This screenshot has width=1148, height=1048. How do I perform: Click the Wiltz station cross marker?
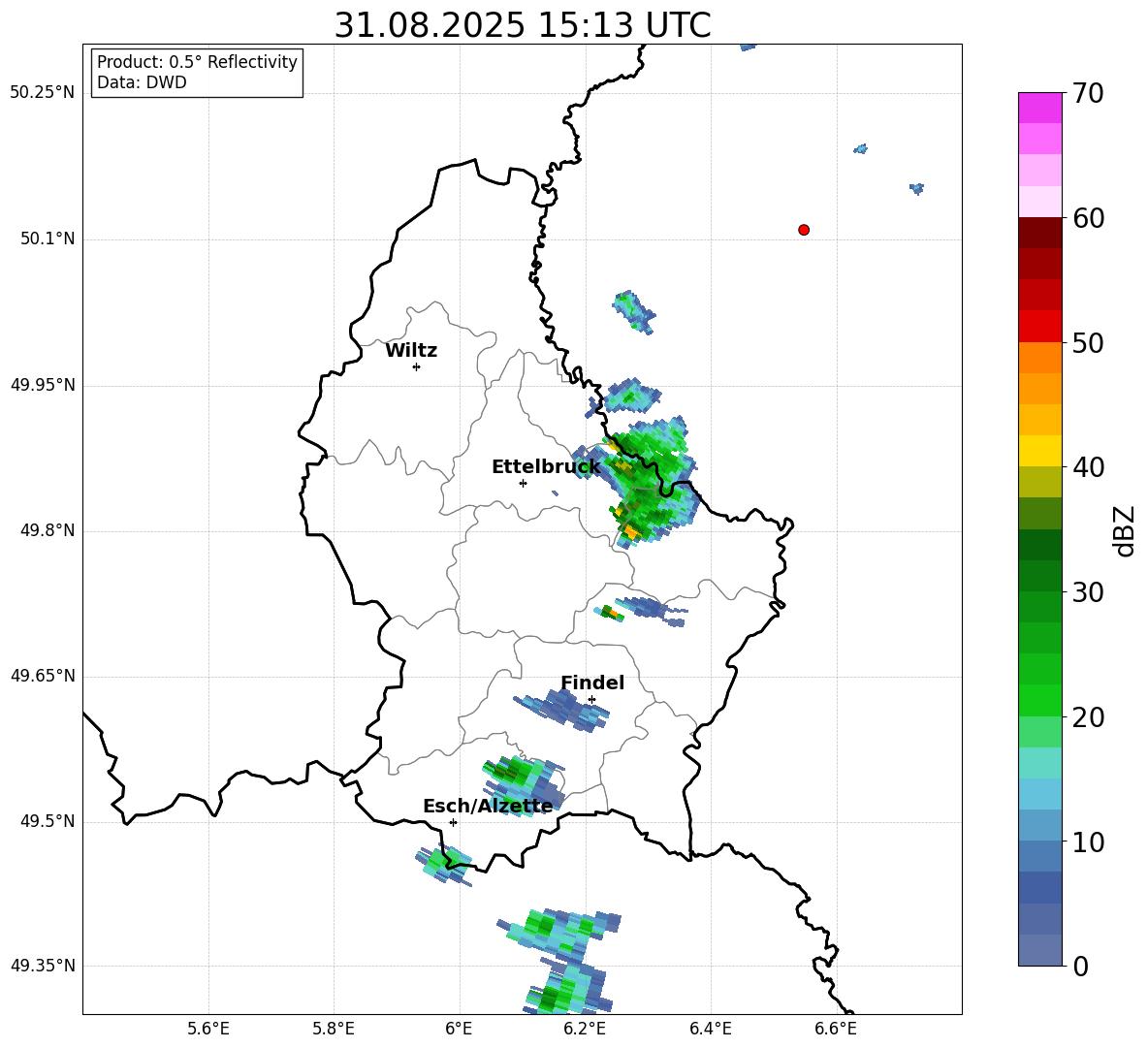click(x=417, y=366)
